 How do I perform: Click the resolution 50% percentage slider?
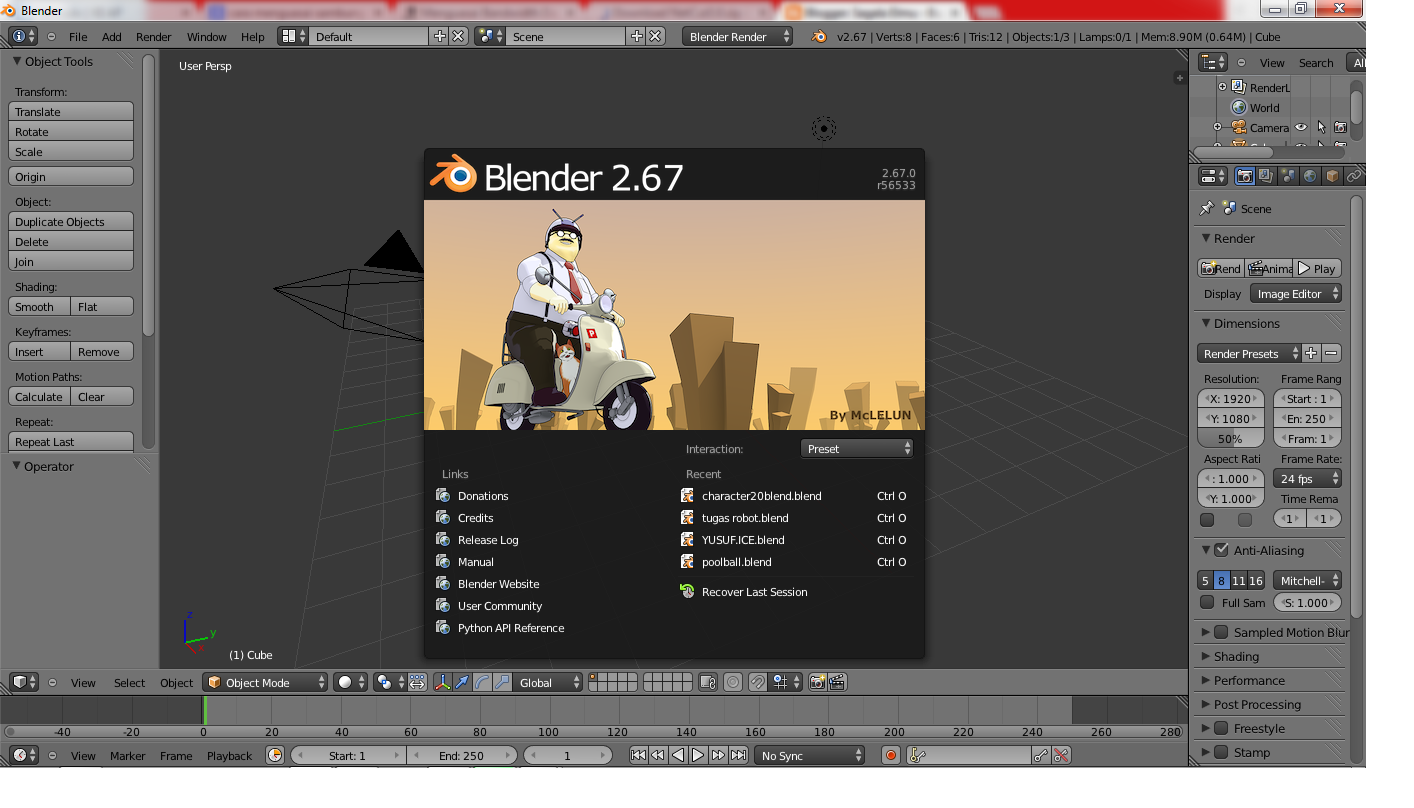(1231, 438)
